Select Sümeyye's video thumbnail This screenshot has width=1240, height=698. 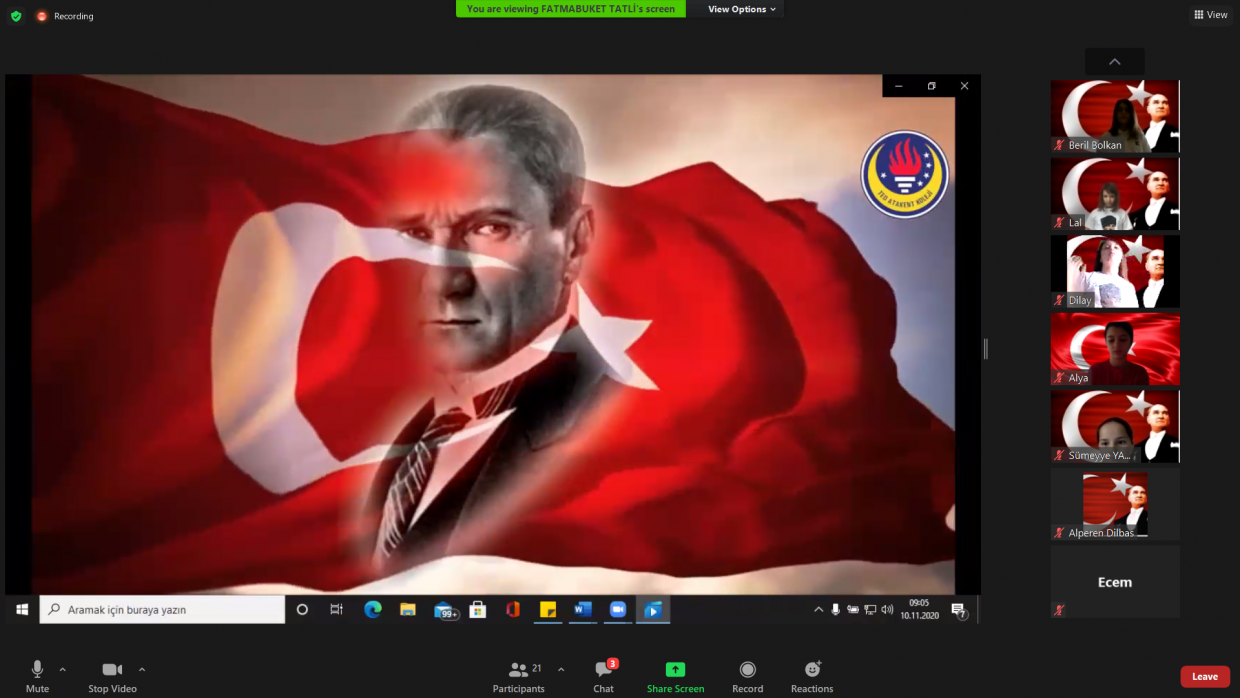click(1115, 426)
